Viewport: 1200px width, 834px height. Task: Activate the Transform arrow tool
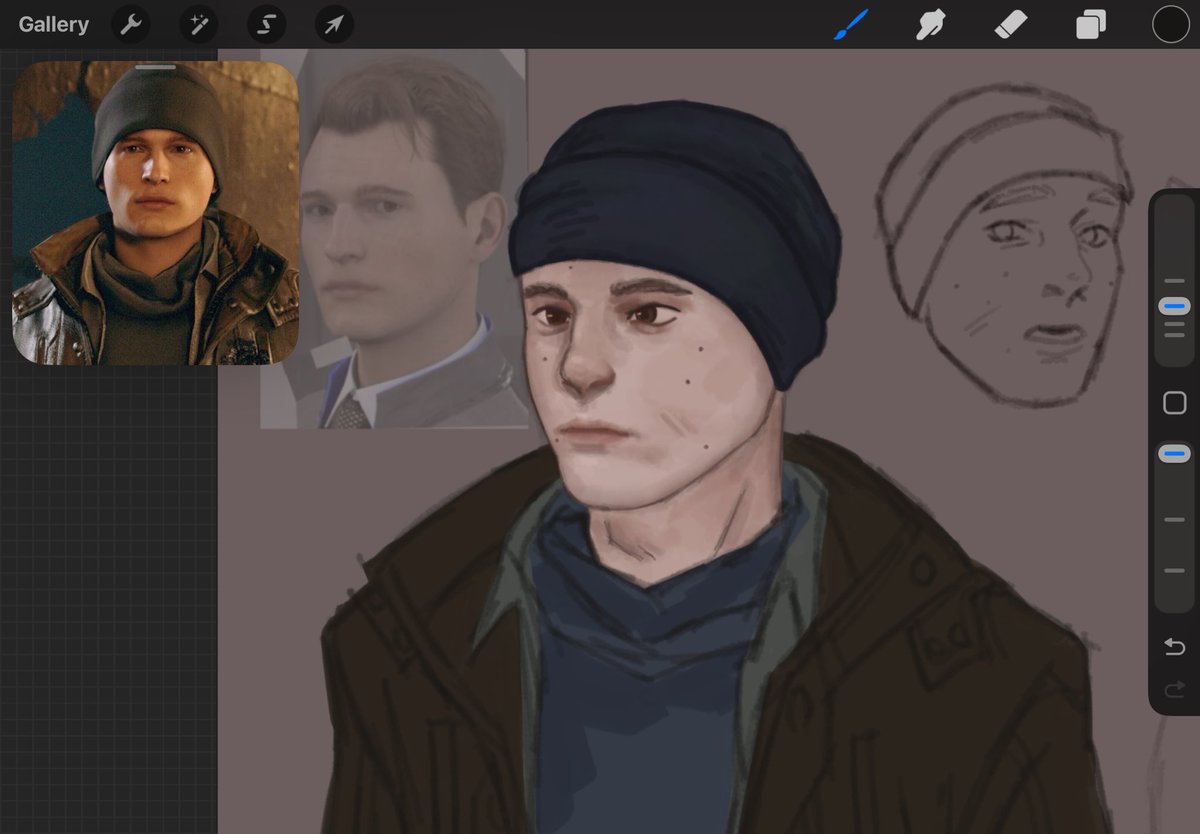point(334,24)
